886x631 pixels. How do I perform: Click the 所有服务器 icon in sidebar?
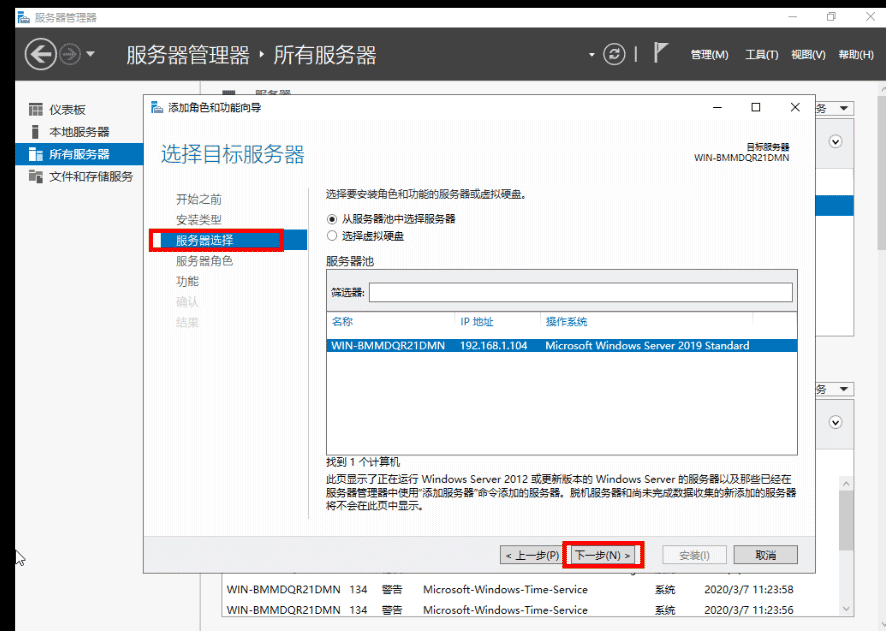[36, 154]
